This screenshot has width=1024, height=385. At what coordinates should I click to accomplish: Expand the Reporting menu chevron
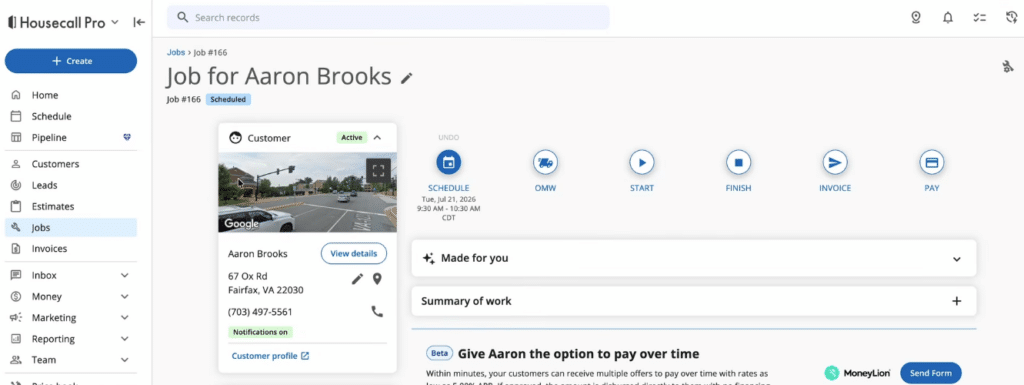tap(125, 339)
